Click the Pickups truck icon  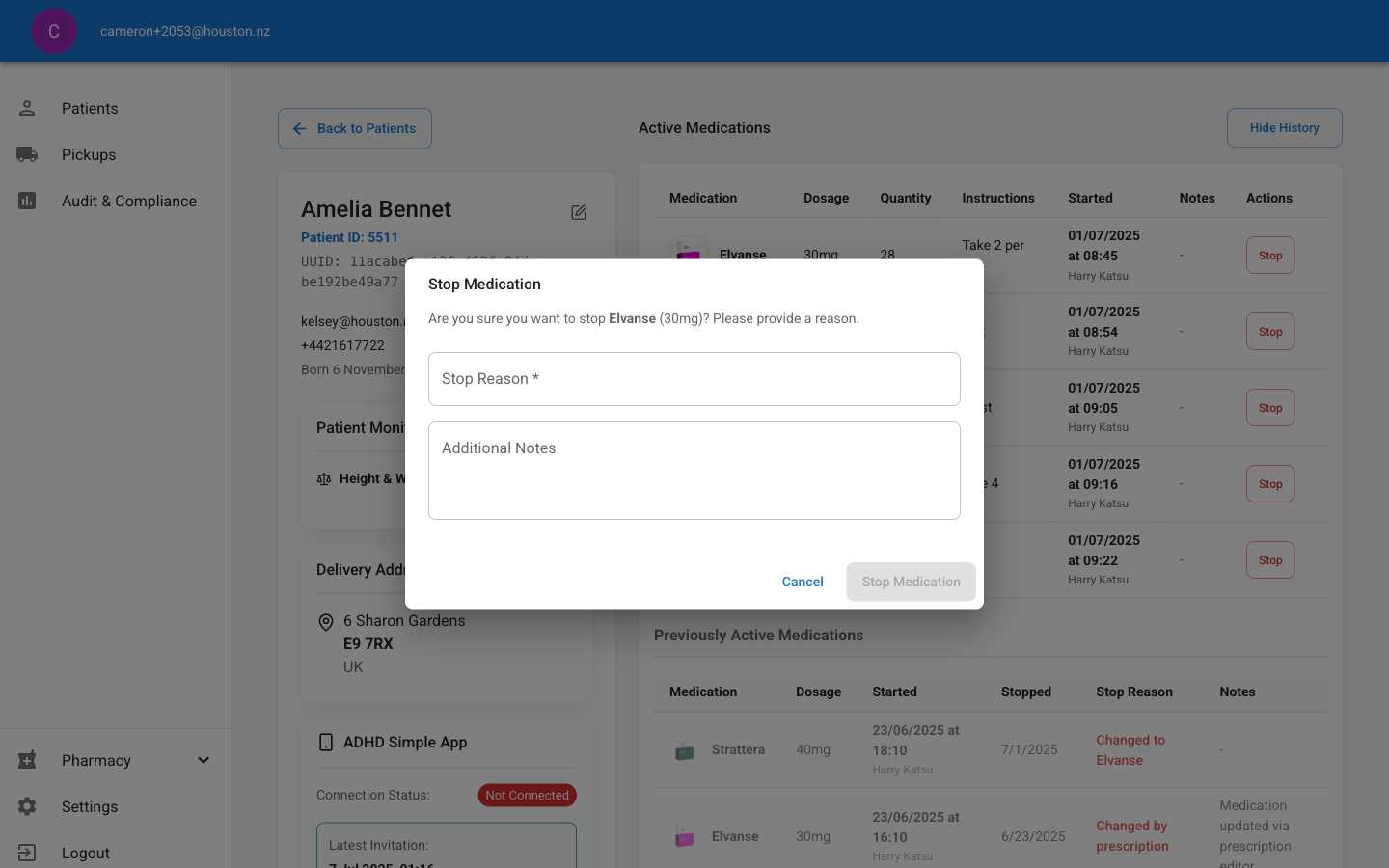point(27,154)
